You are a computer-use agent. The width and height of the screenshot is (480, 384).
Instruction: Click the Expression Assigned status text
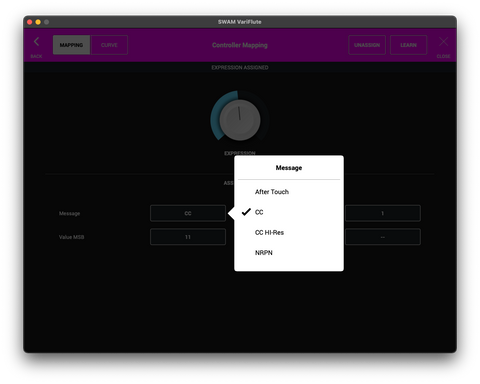[x=240, y=67]
